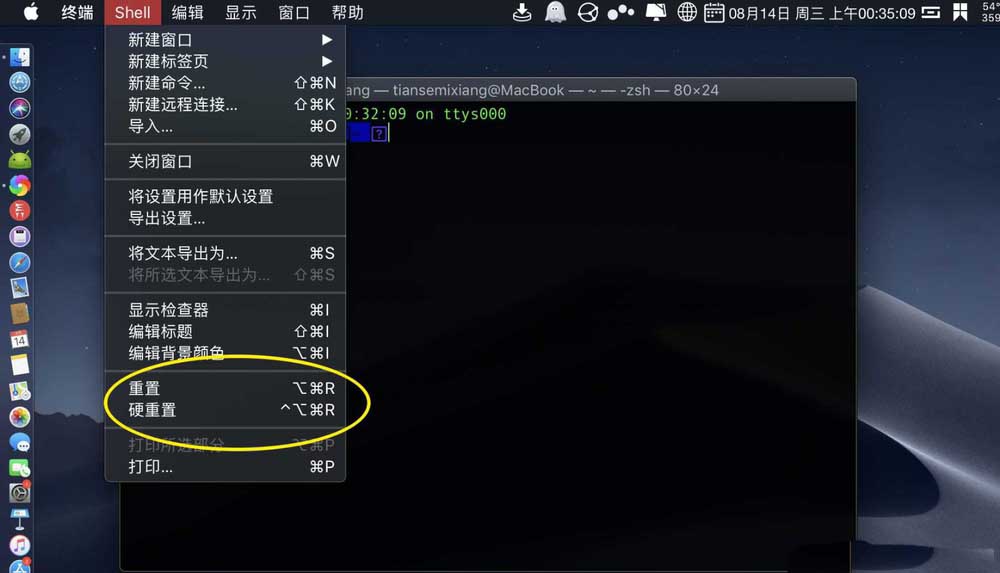Open the Photos app dock icon
The width and height of the screenshot is (1000, 573).
(20, 417)
